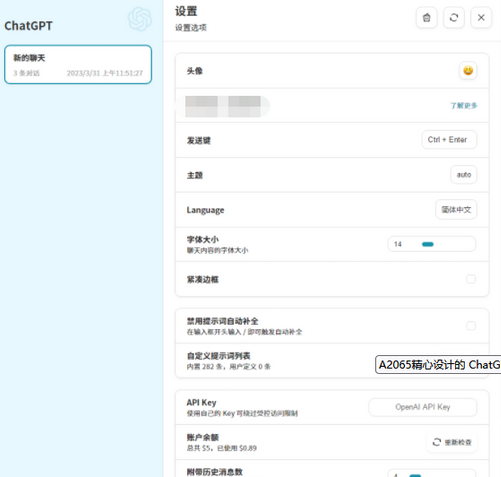Screen dimensions: 501x477
Task: Open the 发送键 Ctrl + Enter dropdown
Action: pyautogui.click(x=449, y=140)
